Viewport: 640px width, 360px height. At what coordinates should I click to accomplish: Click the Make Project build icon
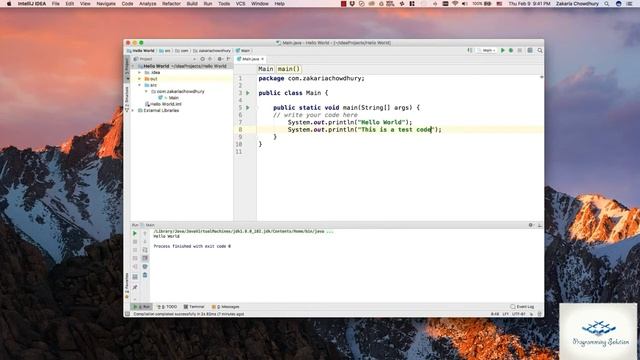click(x=470, y=51)
